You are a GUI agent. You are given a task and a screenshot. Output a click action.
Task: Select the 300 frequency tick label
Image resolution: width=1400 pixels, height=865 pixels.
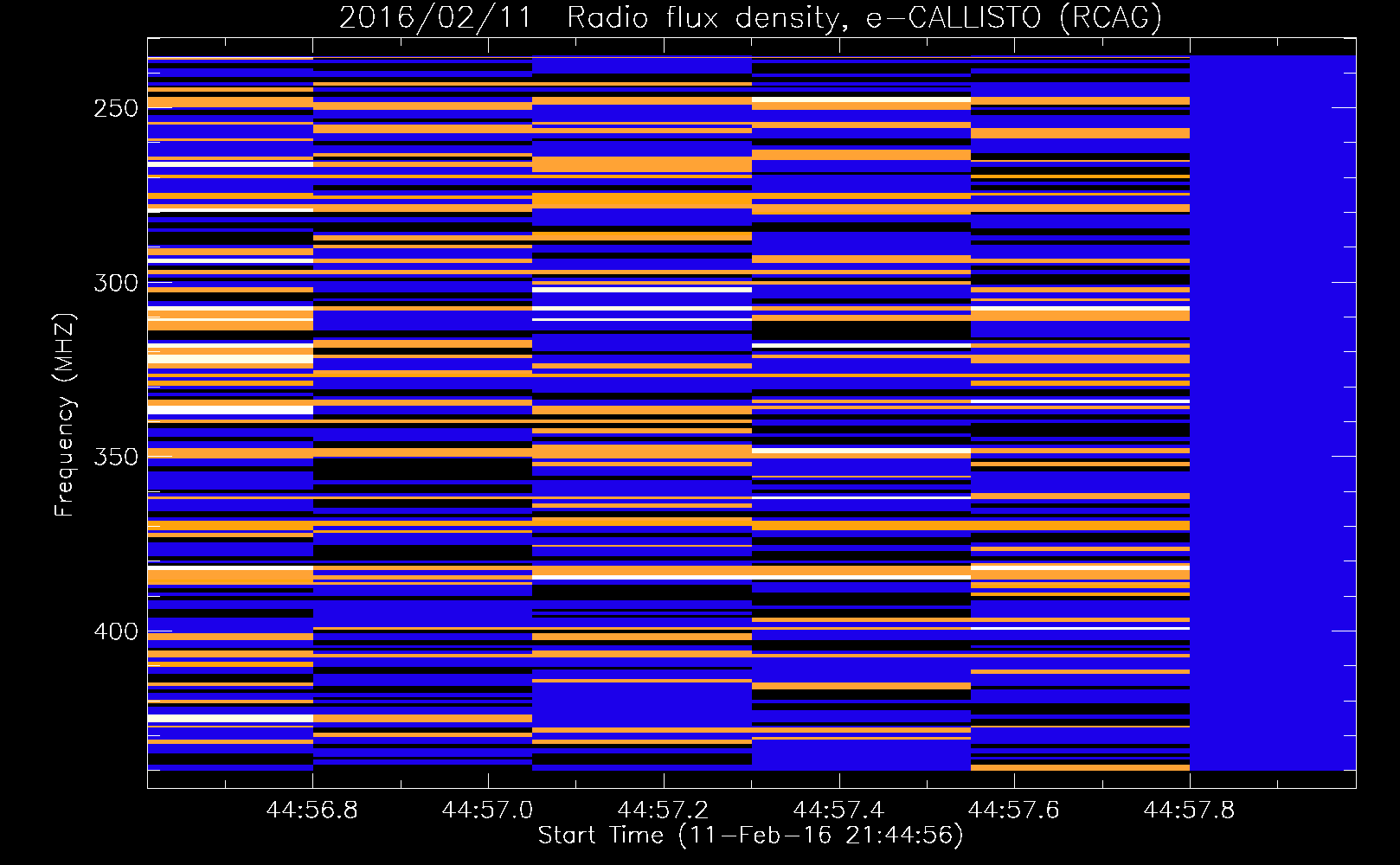(116, 283)
